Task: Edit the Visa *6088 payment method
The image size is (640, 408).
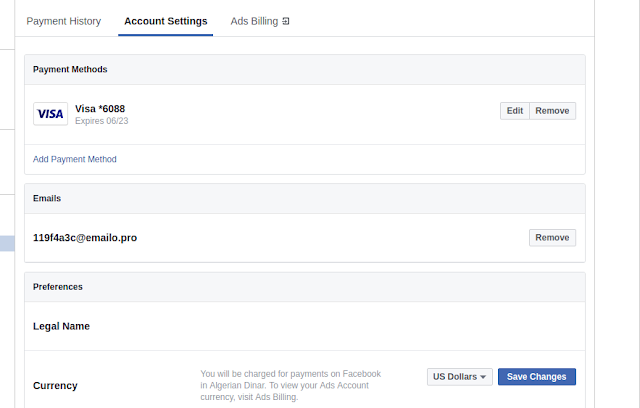Action: [515, 111]
